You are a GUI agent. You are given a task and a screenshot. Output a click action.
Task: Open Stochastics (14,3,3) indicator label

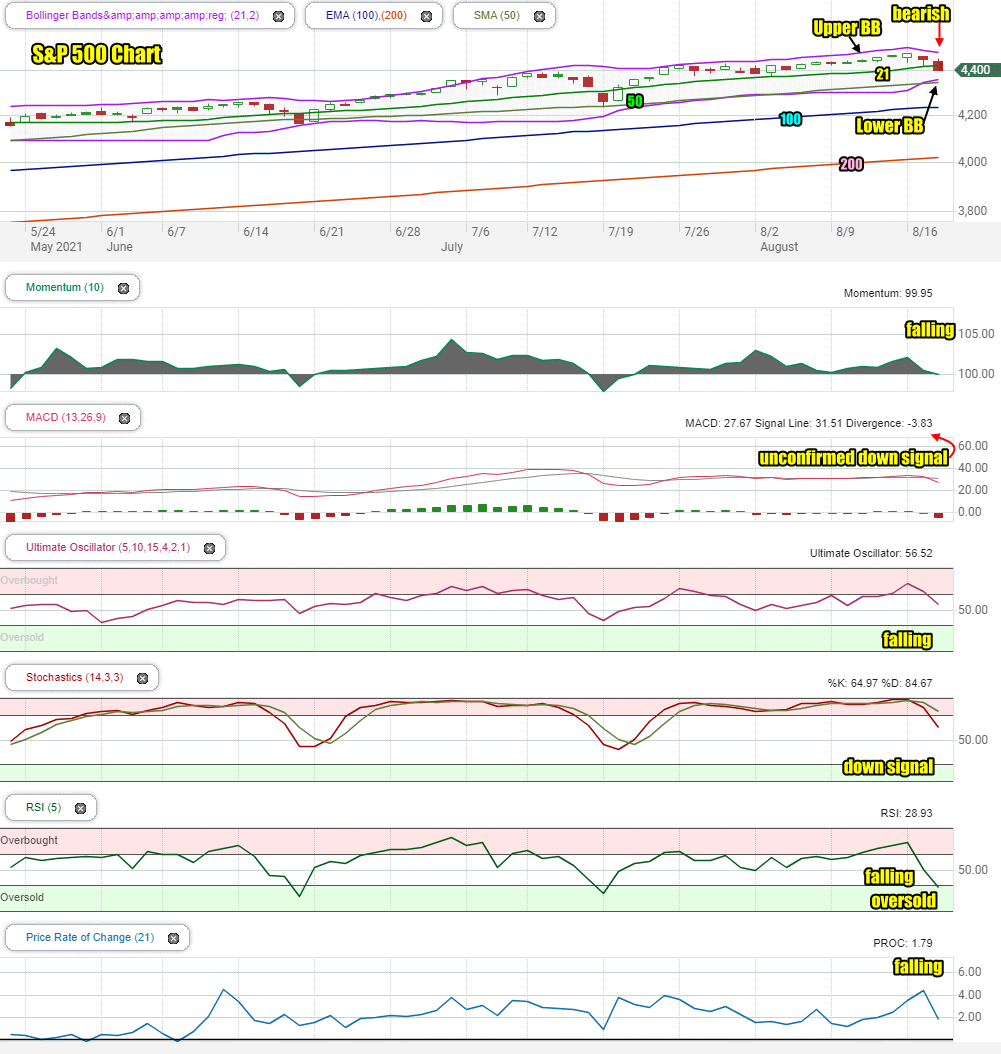pyautogui.click(x=75, y=677)
